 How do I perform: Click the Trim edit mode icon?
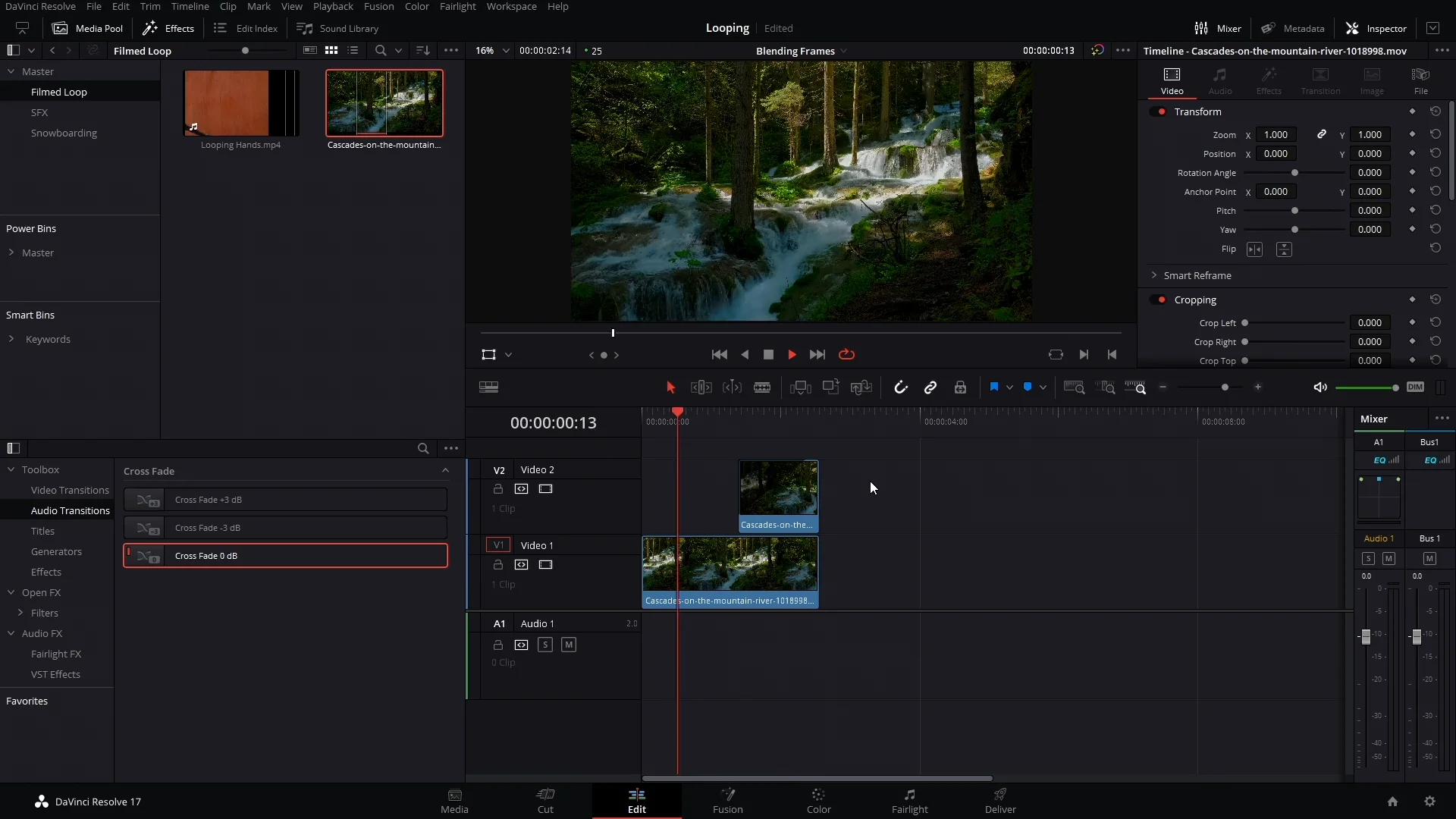tap(701, 388)
